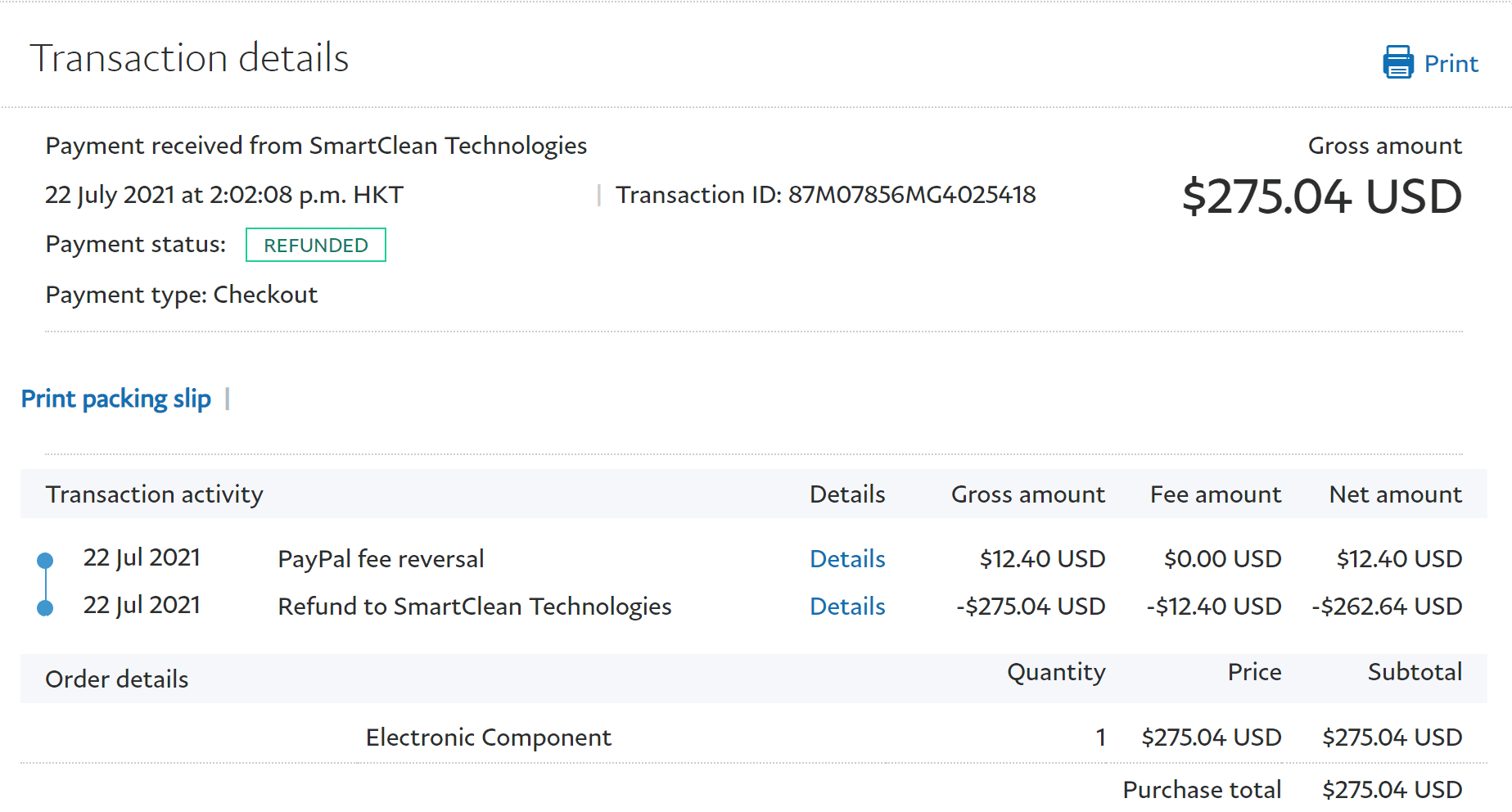The image size is (1512, 812).
Task: View Details for the SmartClean refund row
Action: pos(847,607)
